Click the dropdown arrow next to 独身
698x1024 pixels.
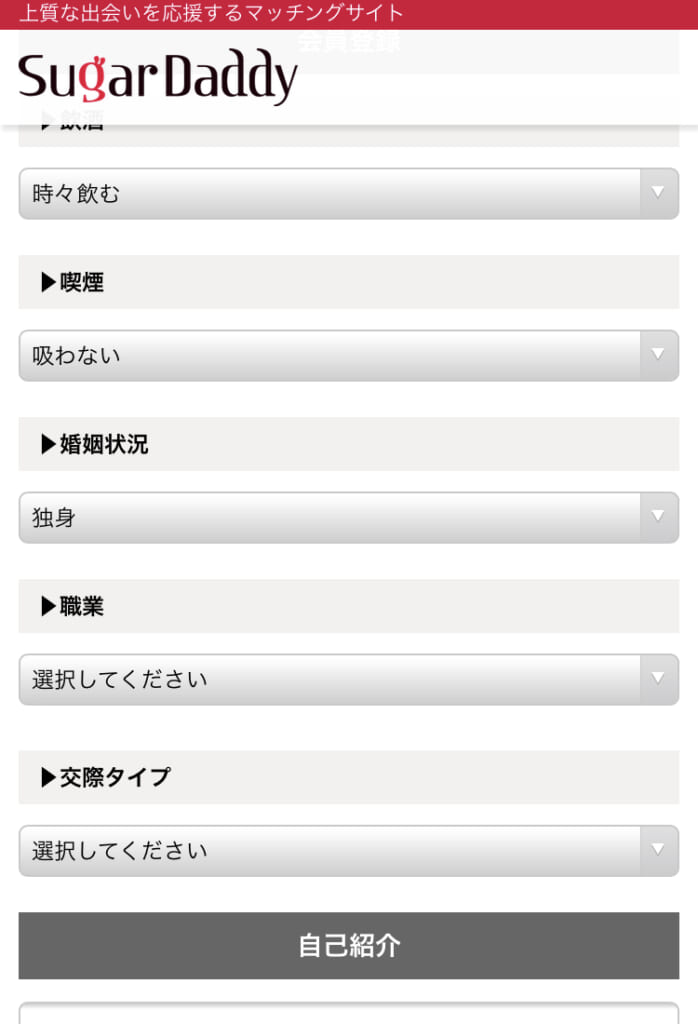point(657,517)
